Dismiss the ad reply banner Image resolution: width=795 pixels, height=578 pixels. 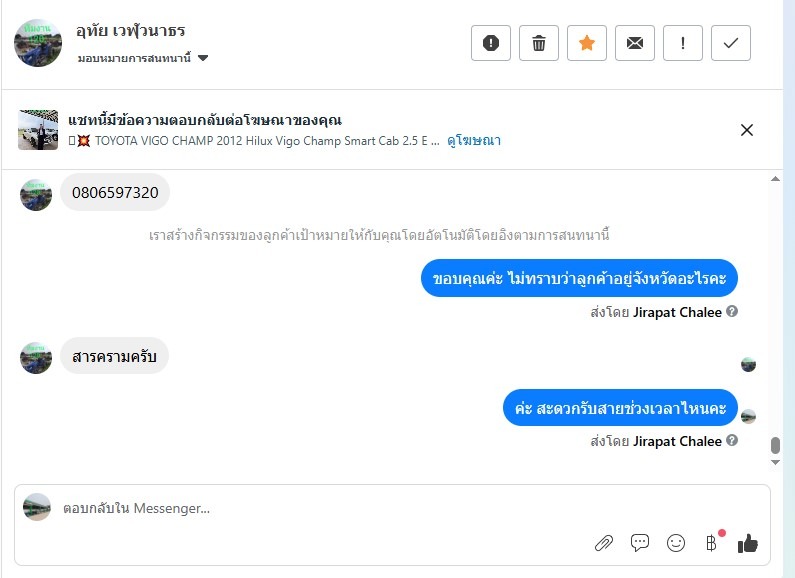click(746, 130)
